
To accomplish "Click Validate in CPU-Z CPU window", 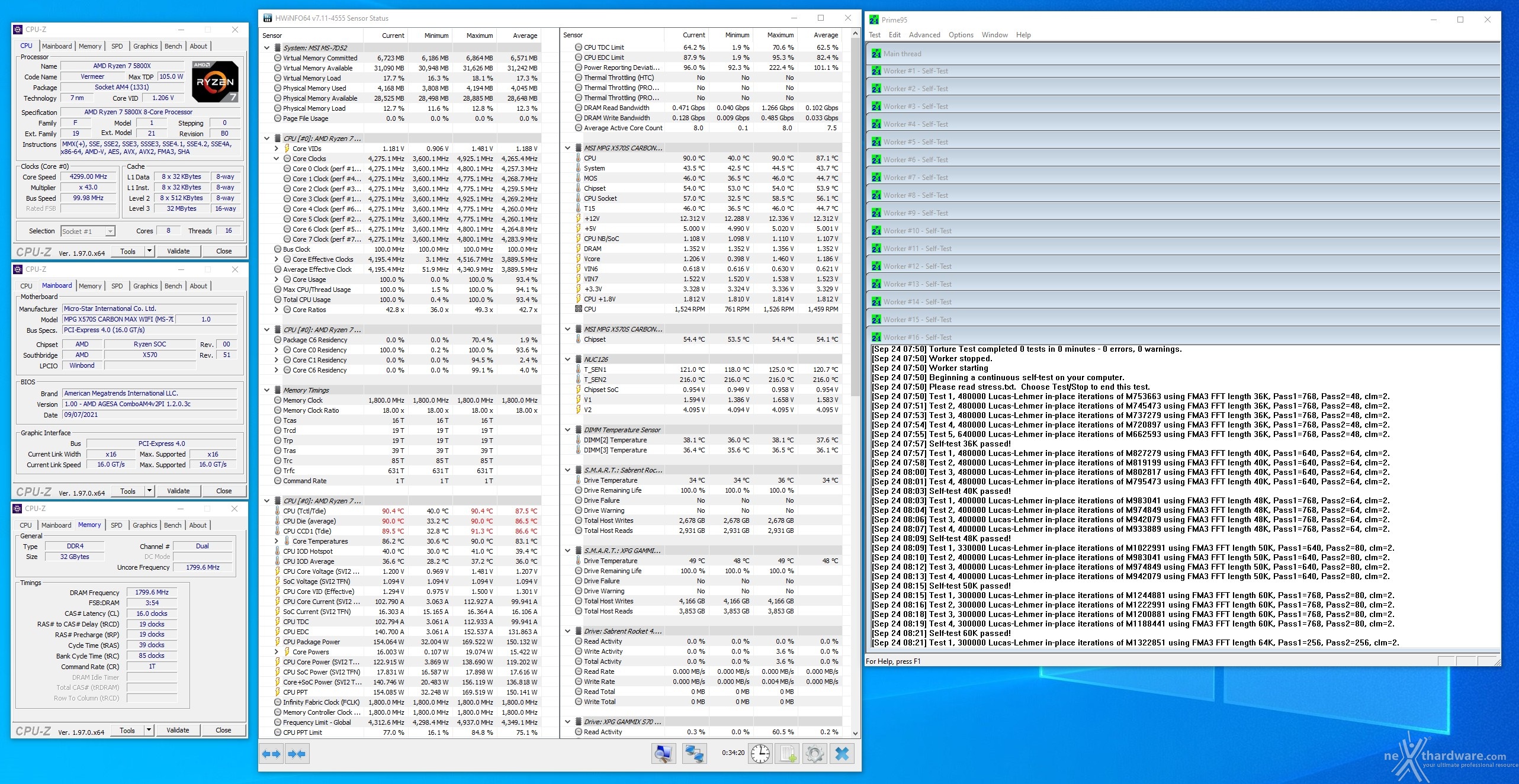I will click(178, 251).
